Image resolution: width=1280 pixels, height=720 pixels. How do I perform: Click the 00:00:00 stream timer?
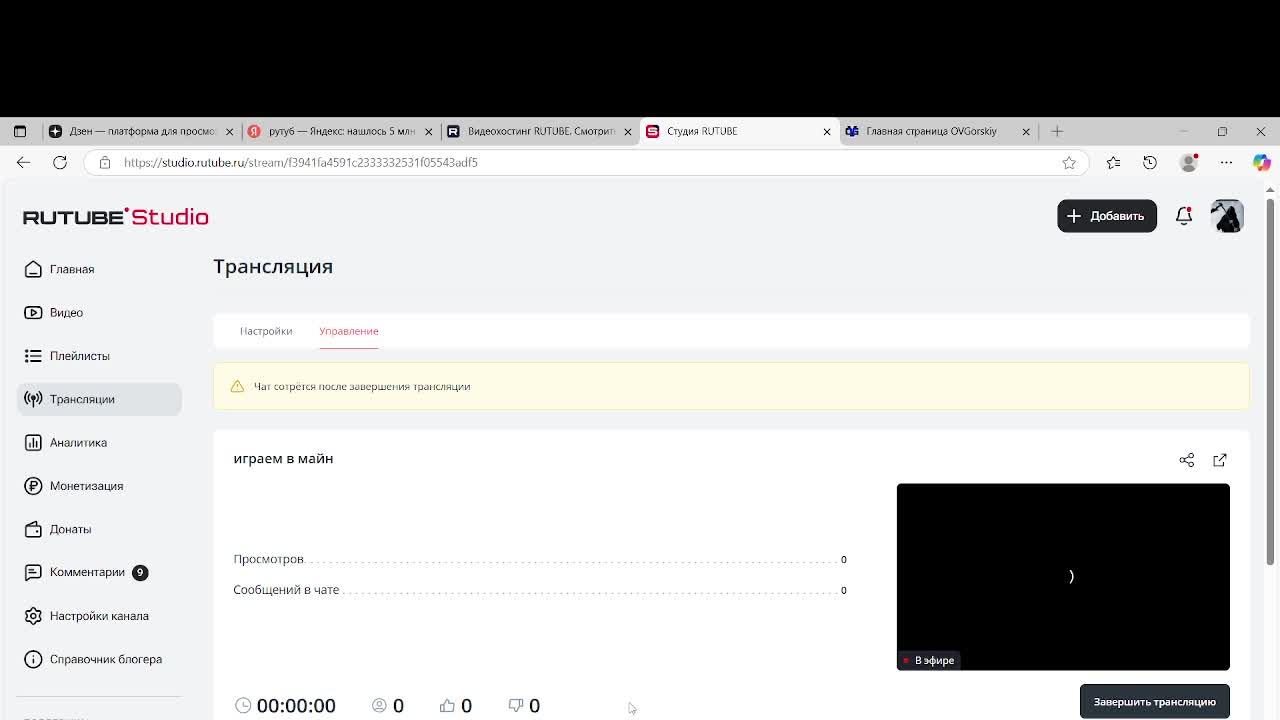[x=296, y=706]
